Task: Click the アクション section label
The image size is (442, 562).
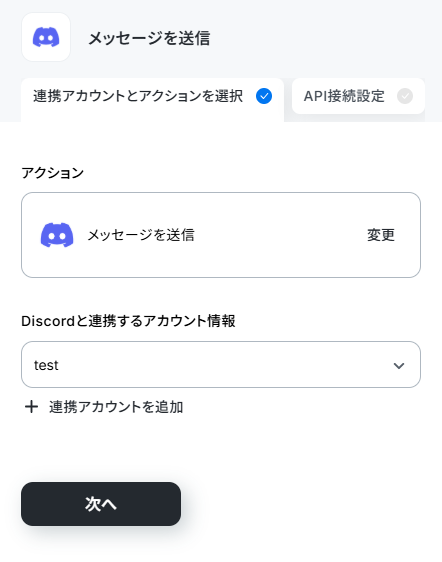Action: 52,173
